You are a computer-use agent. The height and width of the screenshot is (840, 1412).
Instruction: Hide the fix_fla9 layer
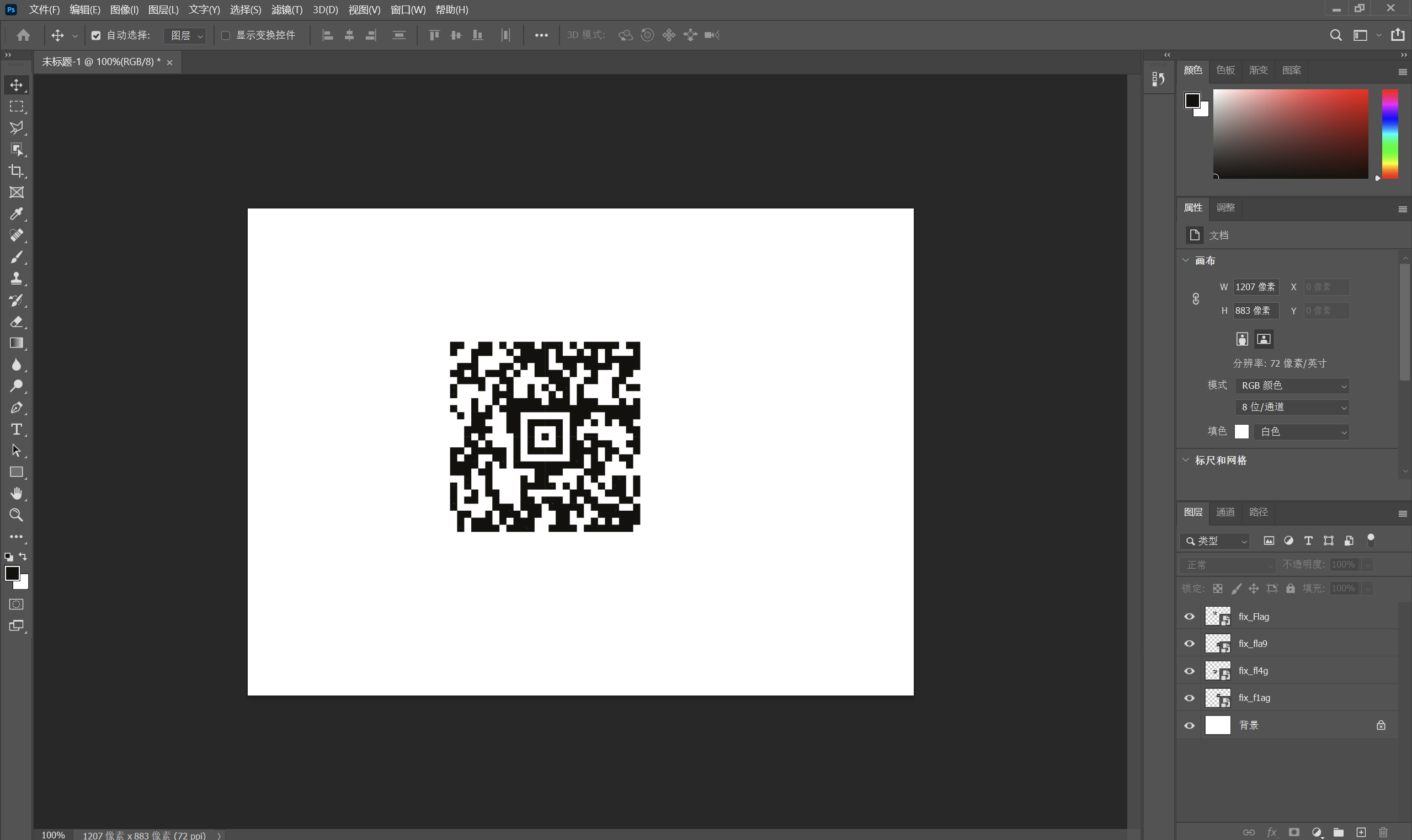1189,644
